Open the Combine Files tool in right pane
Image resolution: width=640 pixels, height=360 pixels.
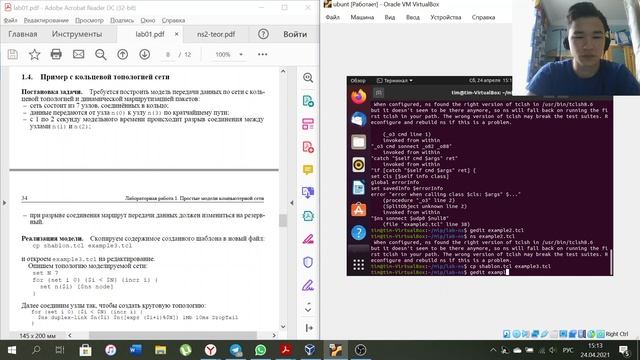[x=308, y=192]
